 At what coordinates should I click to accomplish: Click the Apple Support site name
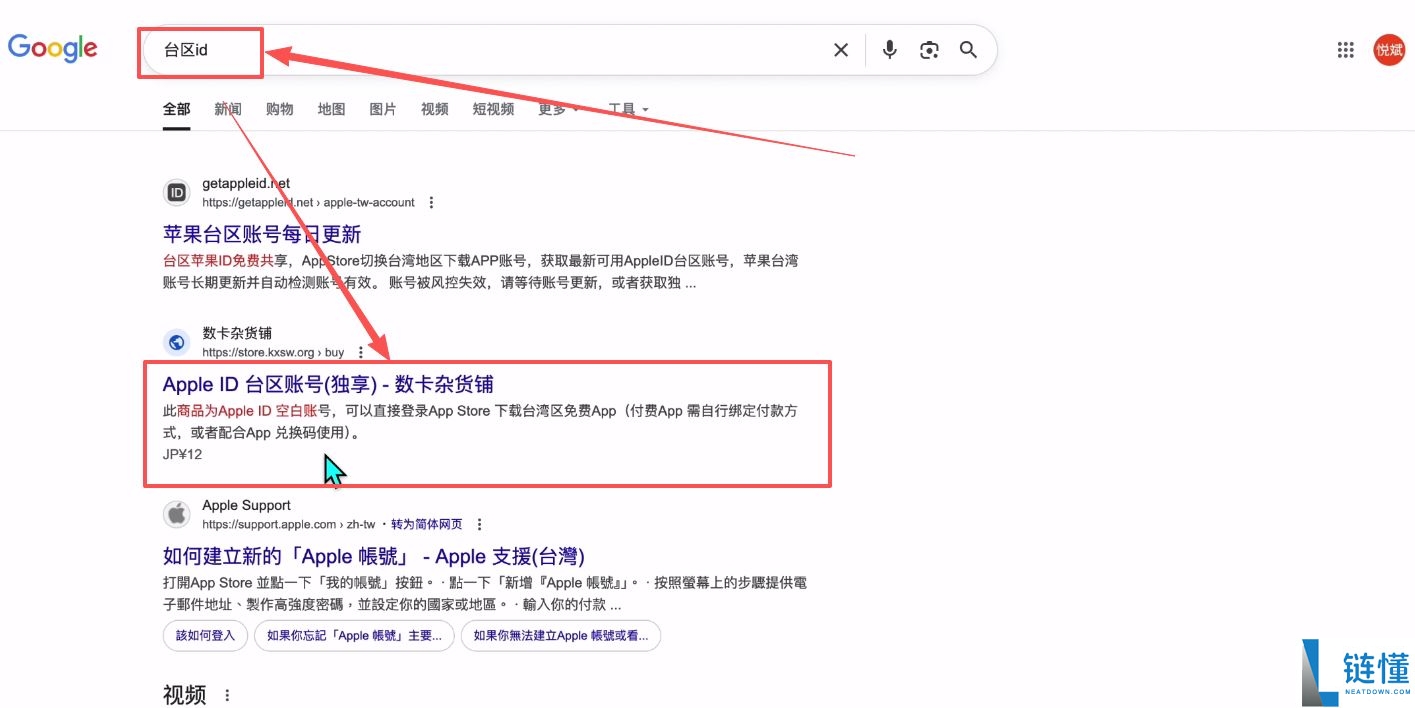coord(246,505)
